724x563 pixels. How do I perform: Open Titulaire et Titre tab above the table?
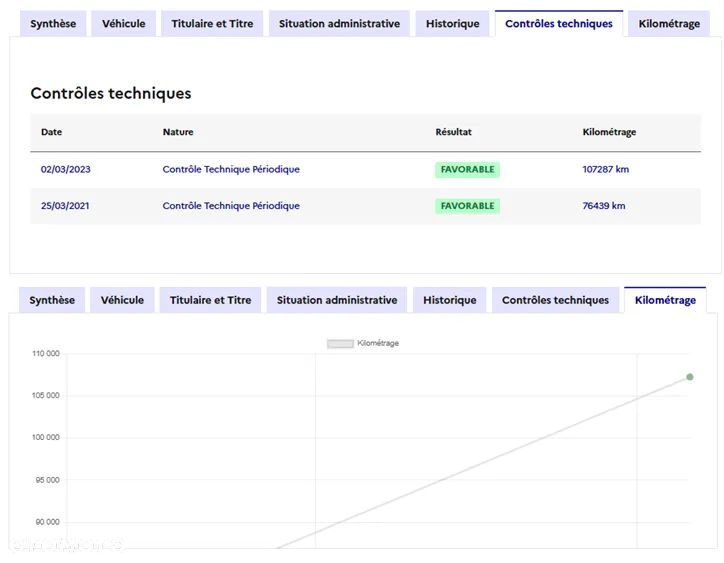[212, 24]
